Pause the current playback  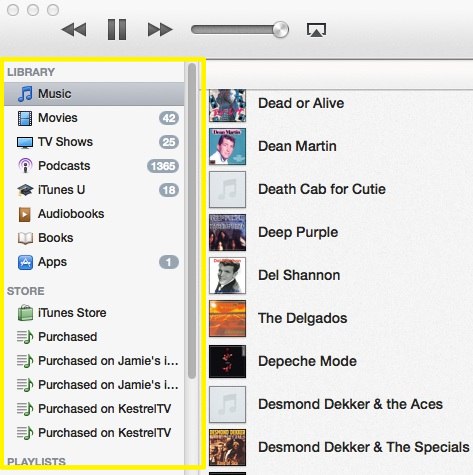pyautogui.click(x=117, y=29)
